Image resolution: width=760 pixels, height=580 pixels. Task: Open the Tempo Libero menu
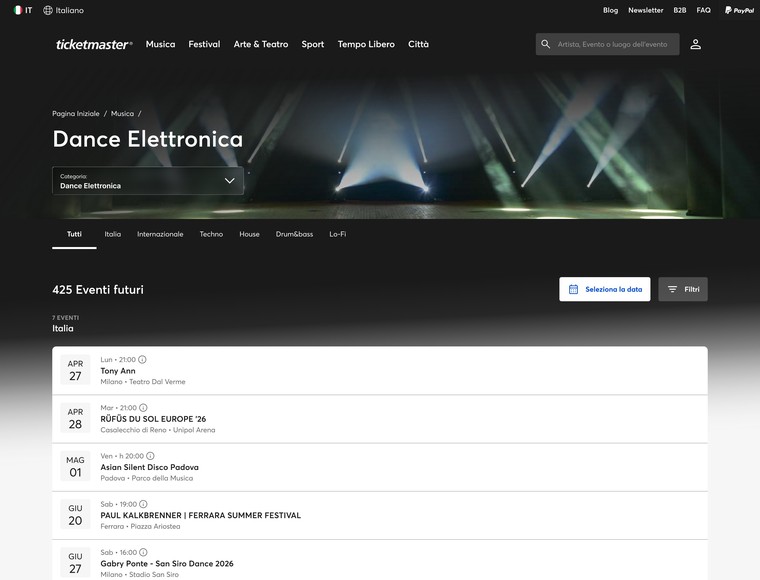[366, 44]
